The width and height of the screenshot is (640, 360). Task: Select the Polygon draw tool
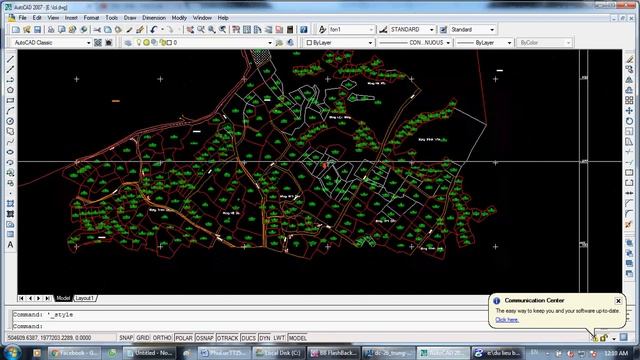[11, 90]
